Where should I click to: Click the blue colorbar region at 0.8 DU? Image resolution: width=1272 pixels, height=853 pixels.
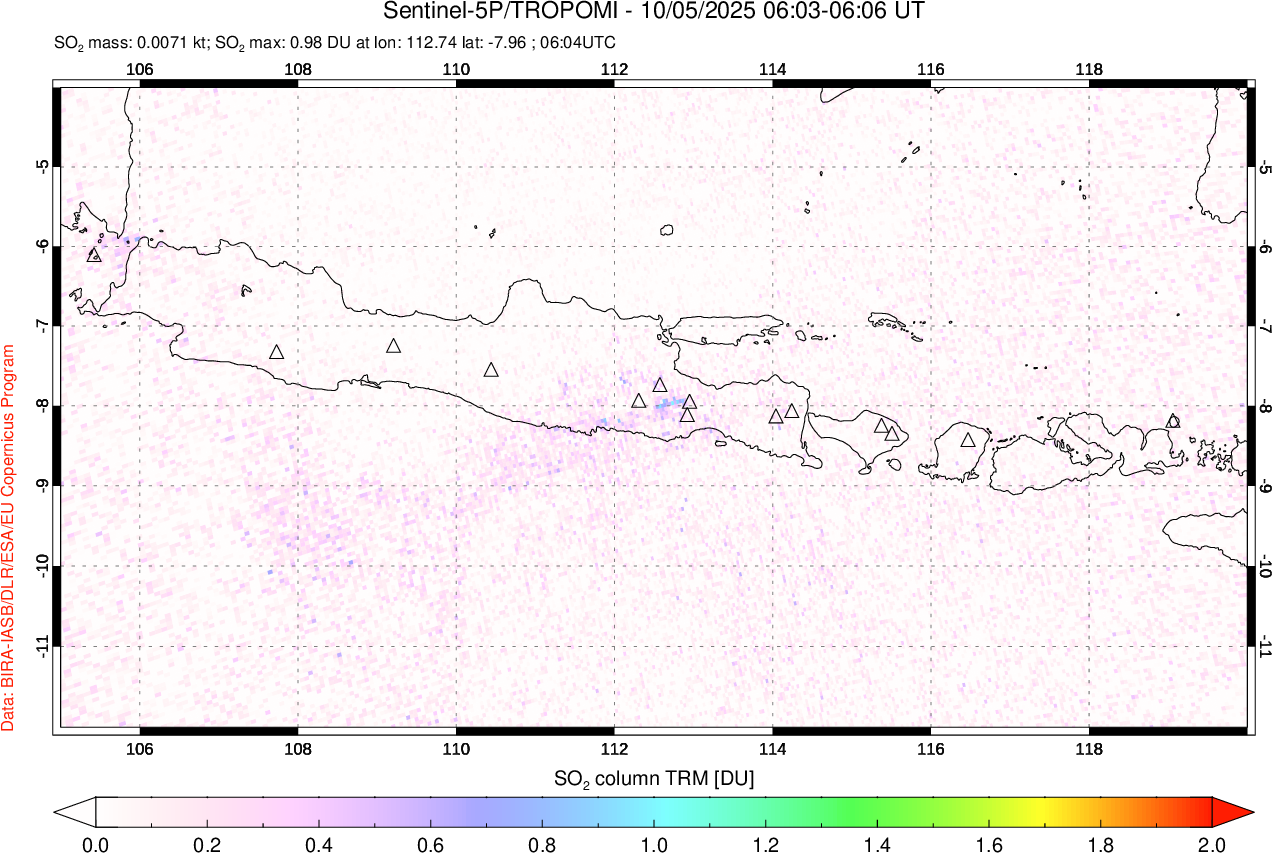pyautogui.click(x=542, y=811)
